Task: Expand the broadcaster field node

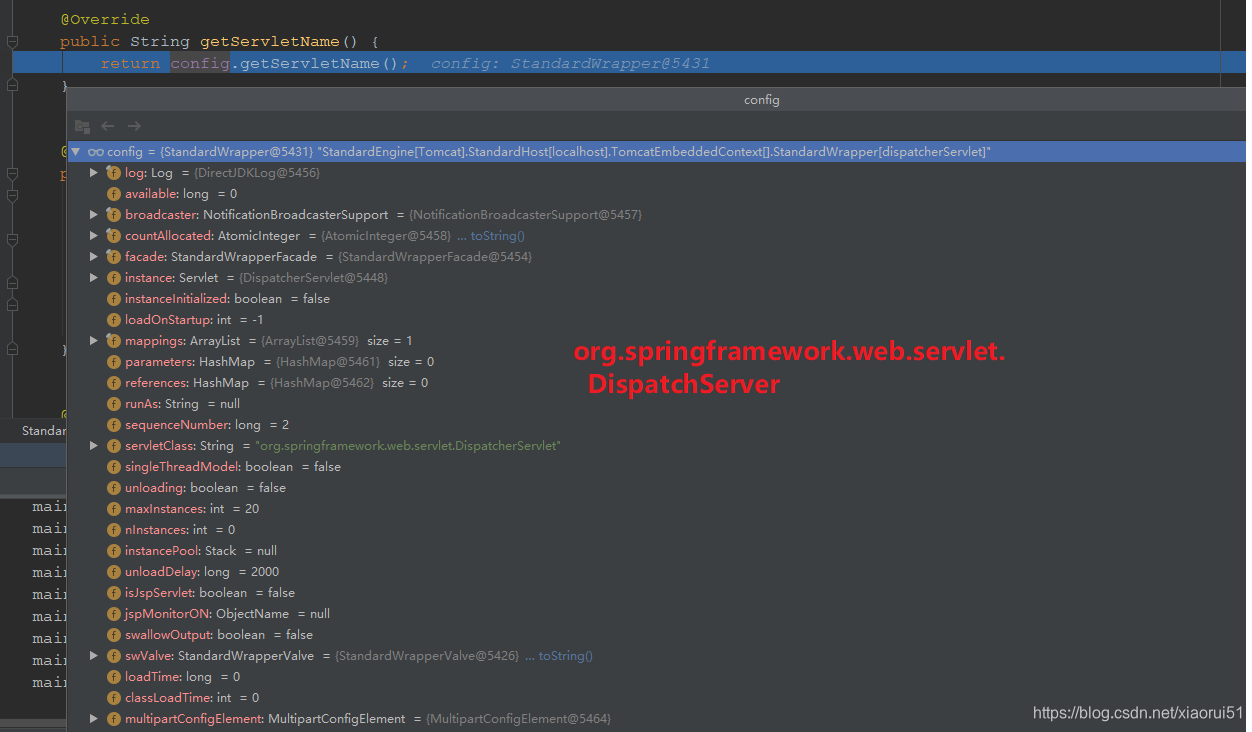Action: pyautogui.click(x=94, y=215)
